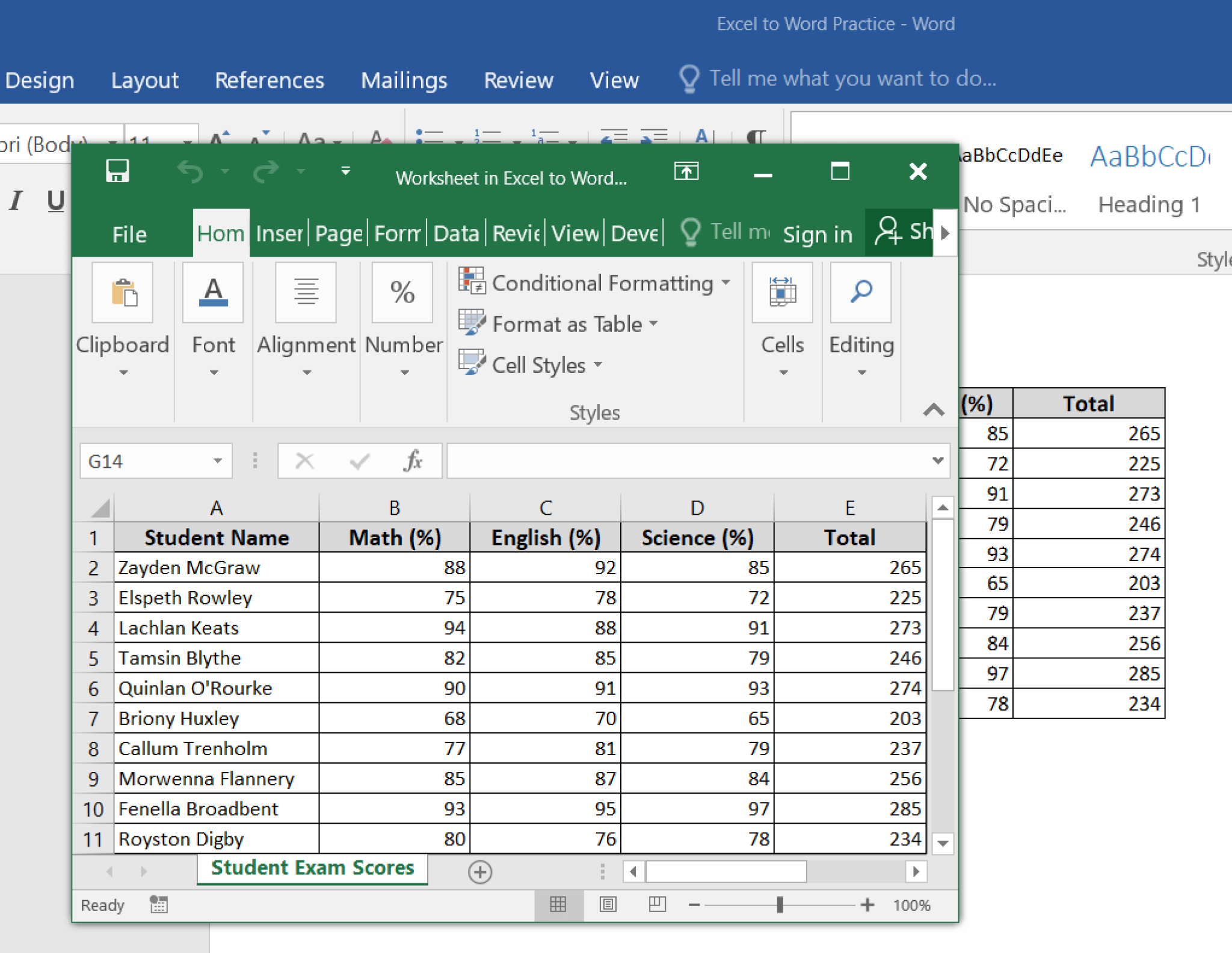Save the workbook using the Save icon
The width and height of the screenshot is (1232, 953).
(117, 171)
